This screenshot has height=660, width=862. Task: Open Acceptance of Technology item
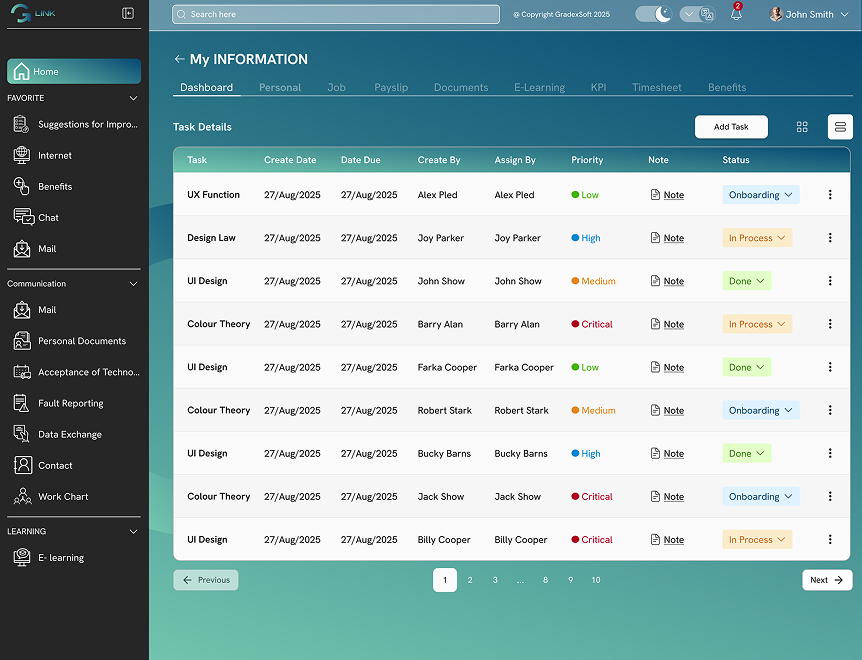pyautogui.click(x=74, y=372)
